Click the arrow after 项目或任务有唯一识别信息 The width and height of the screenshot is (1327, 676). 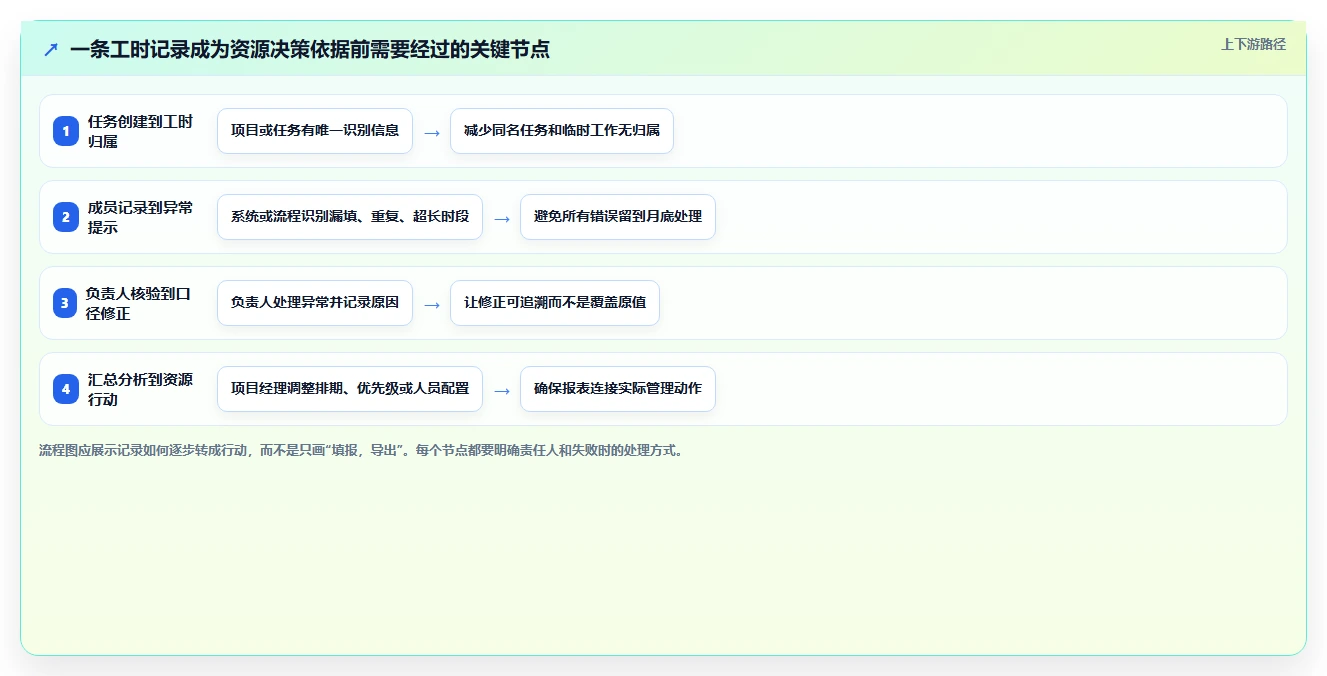coord(432,132)
